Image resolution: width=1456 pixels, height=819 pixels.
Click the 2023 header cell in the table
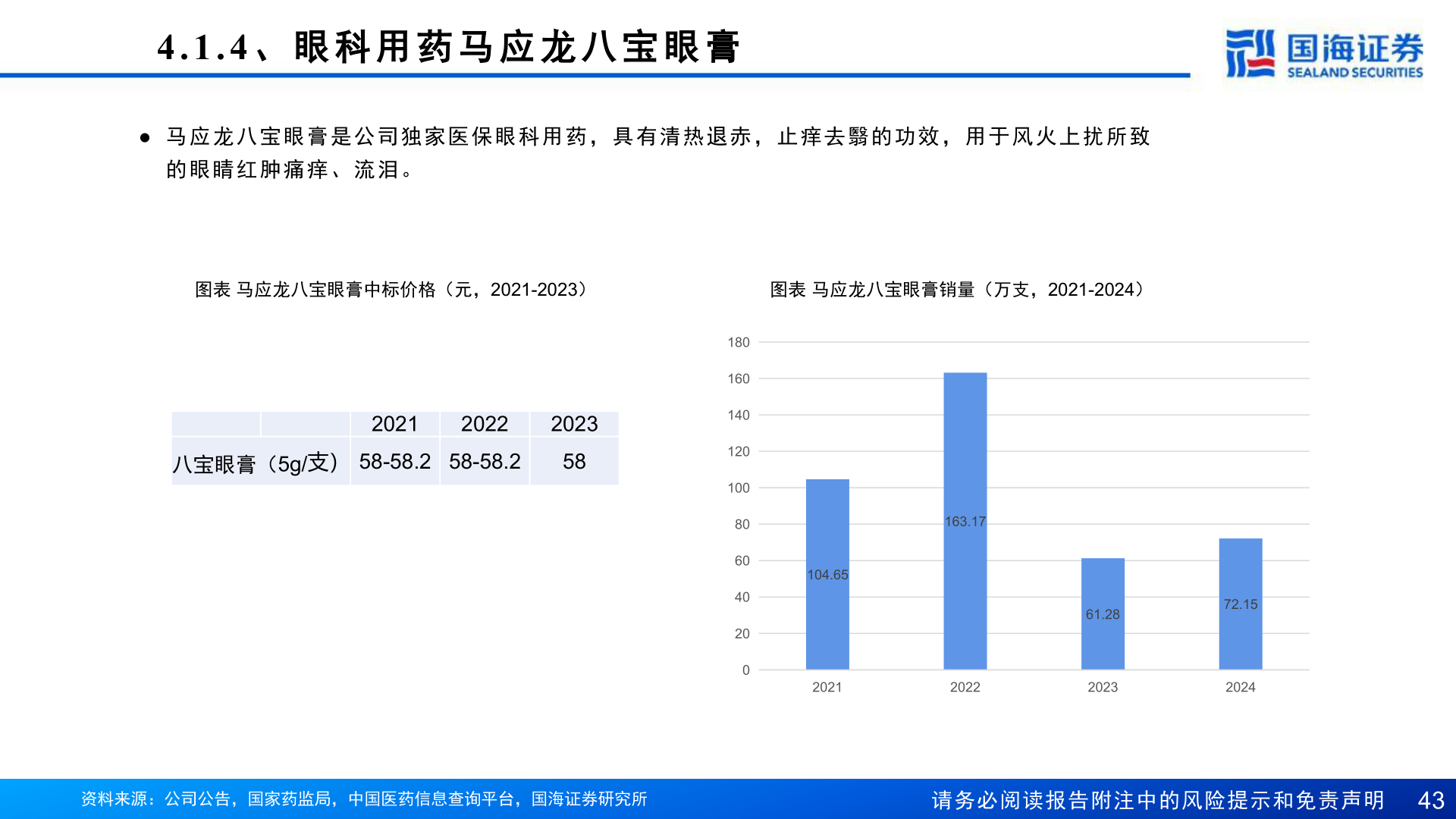(x=574, y=424)
